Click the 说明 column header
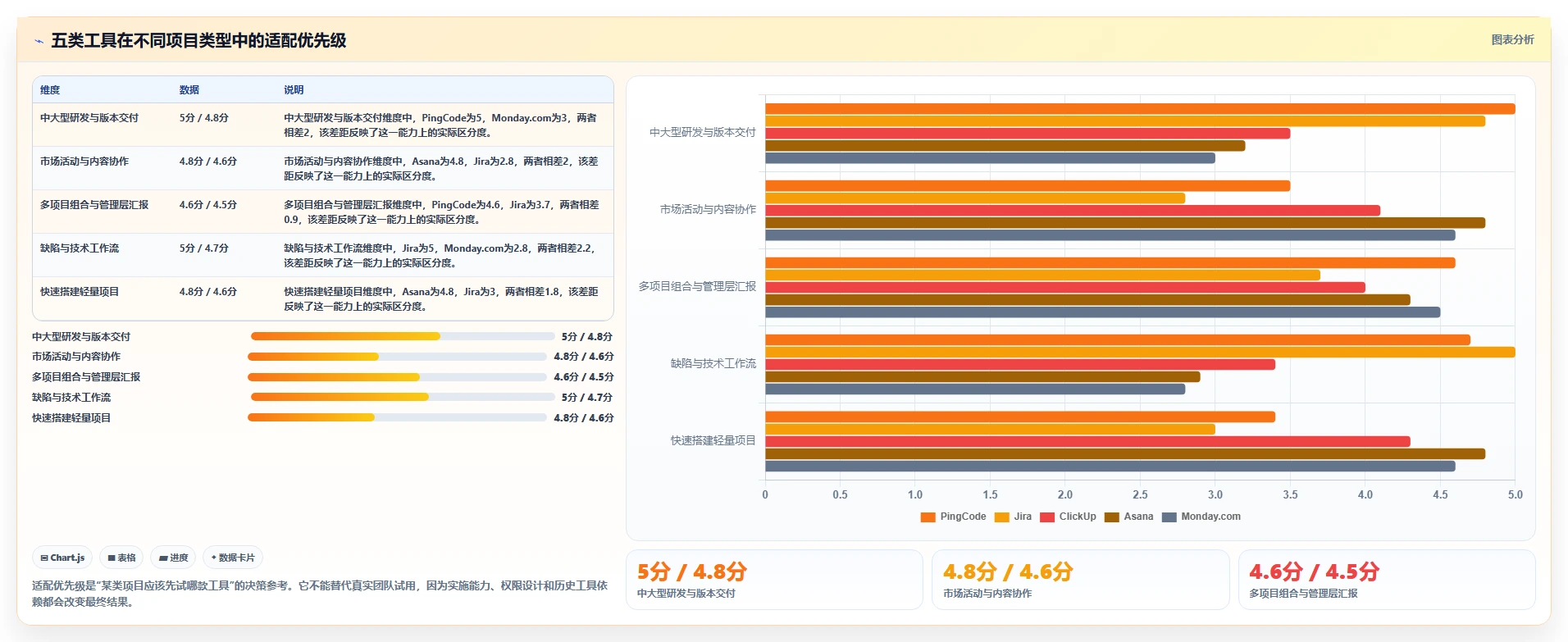Screen dimensions: 1568x642 point(294,90)
